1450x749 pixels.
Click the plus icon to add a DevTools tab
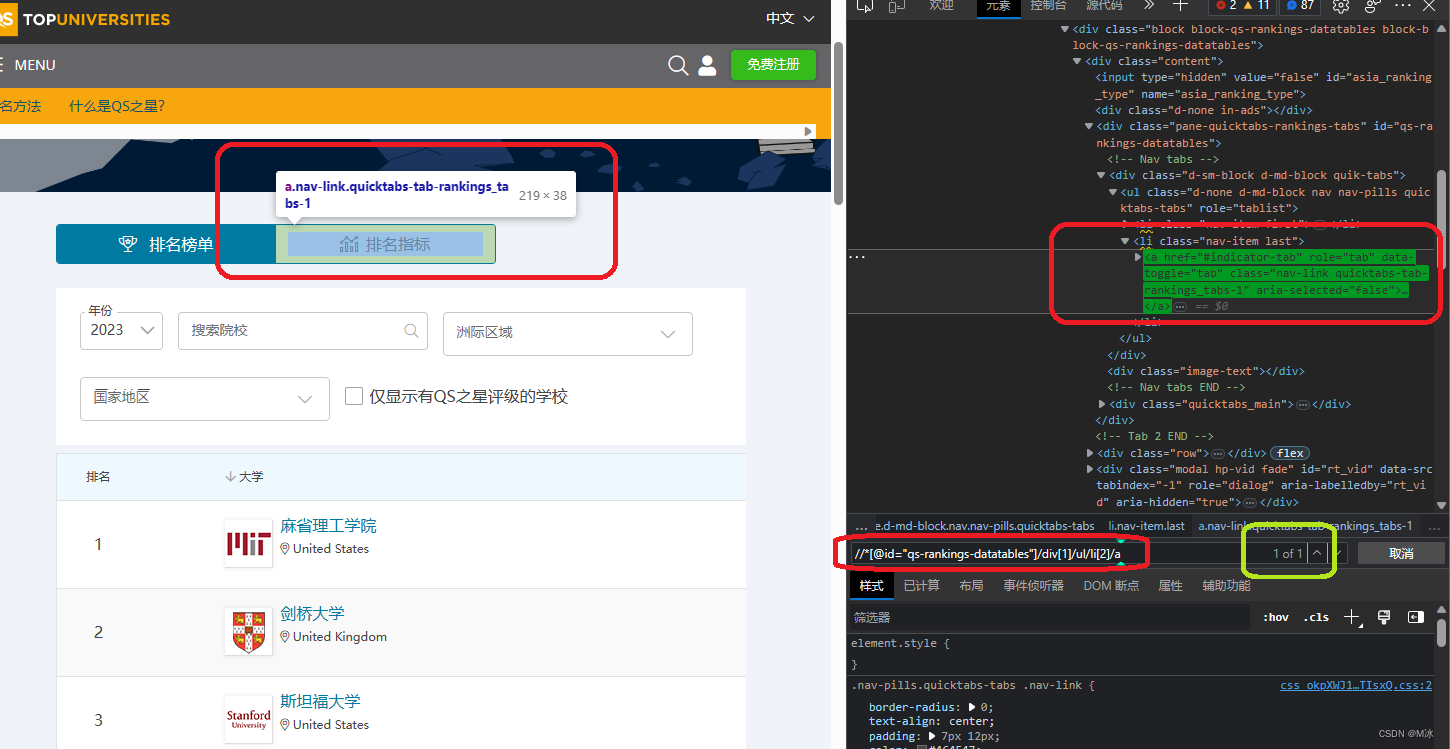point(1180,5)
